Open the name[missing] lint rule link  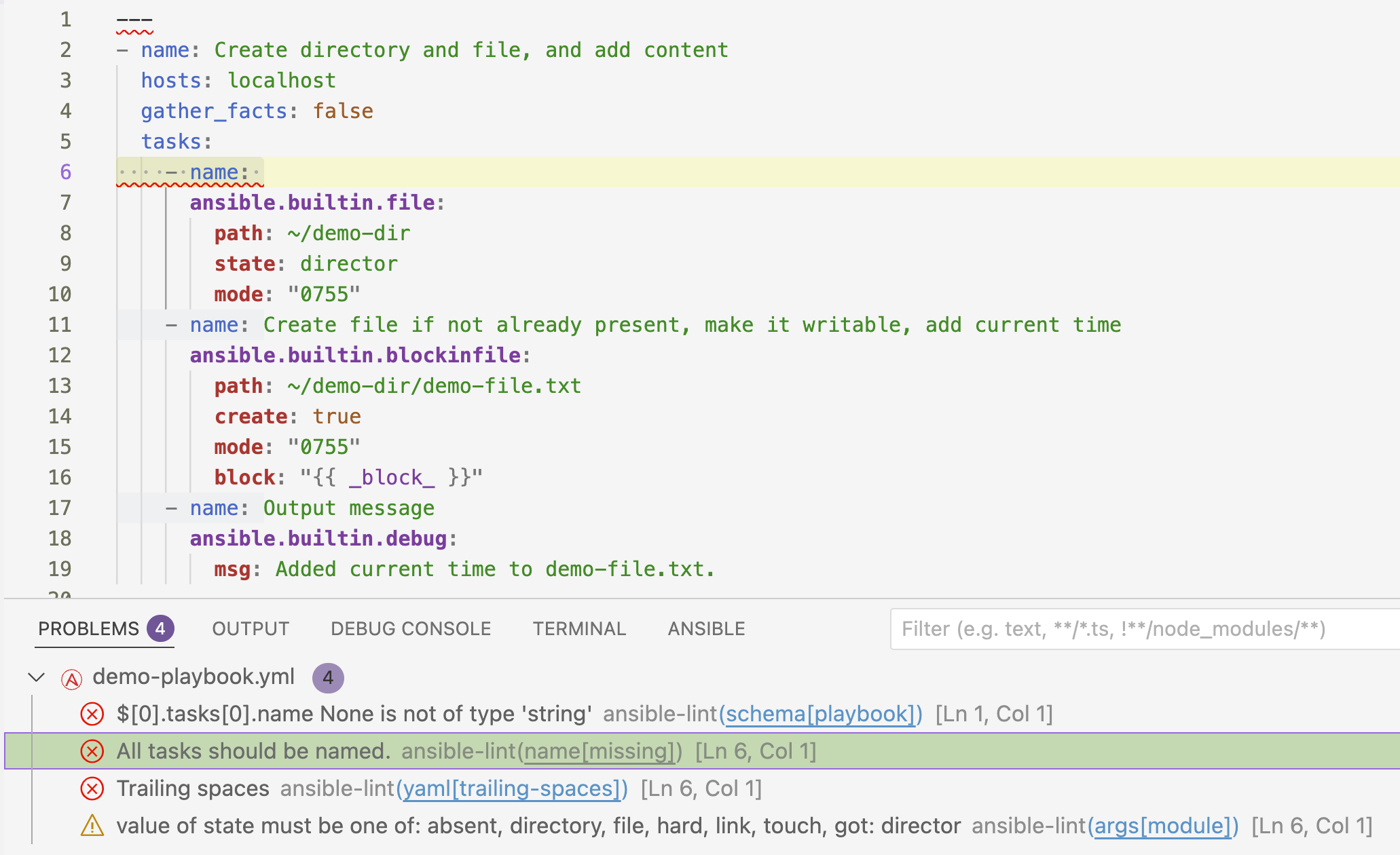(x=599, y=751)
